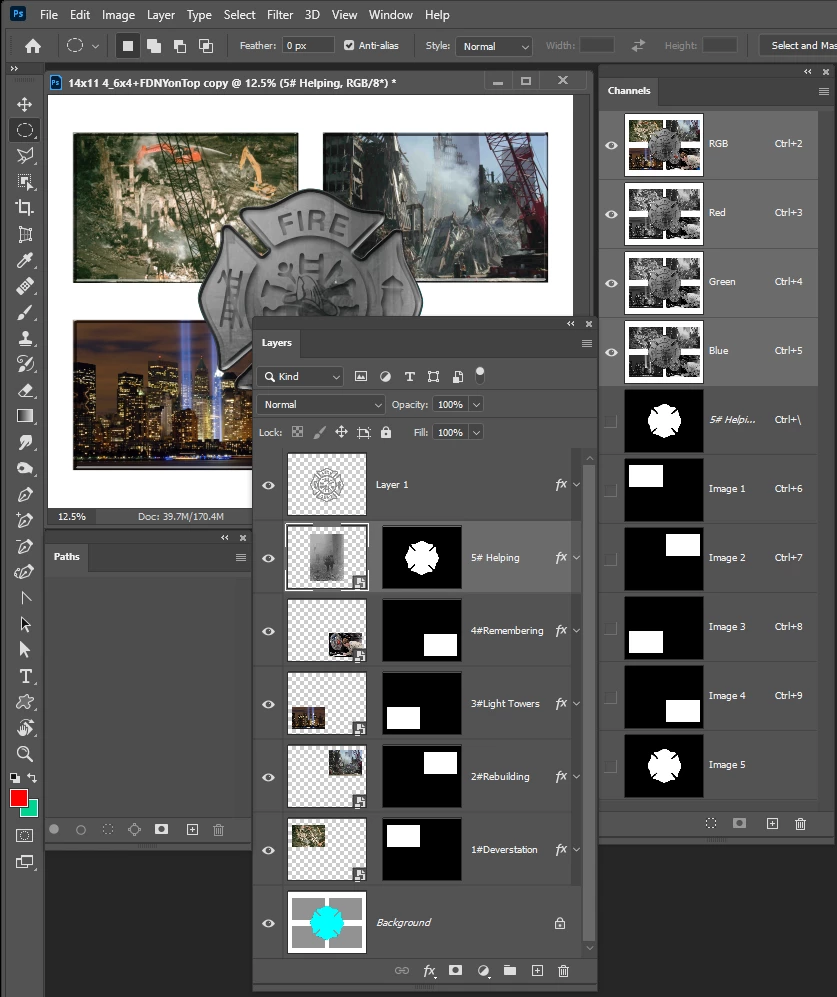The height and width of the screenshot is (997, 837).
Task: Hide Layer 1 visibility eye
Action: click(268, 485)
